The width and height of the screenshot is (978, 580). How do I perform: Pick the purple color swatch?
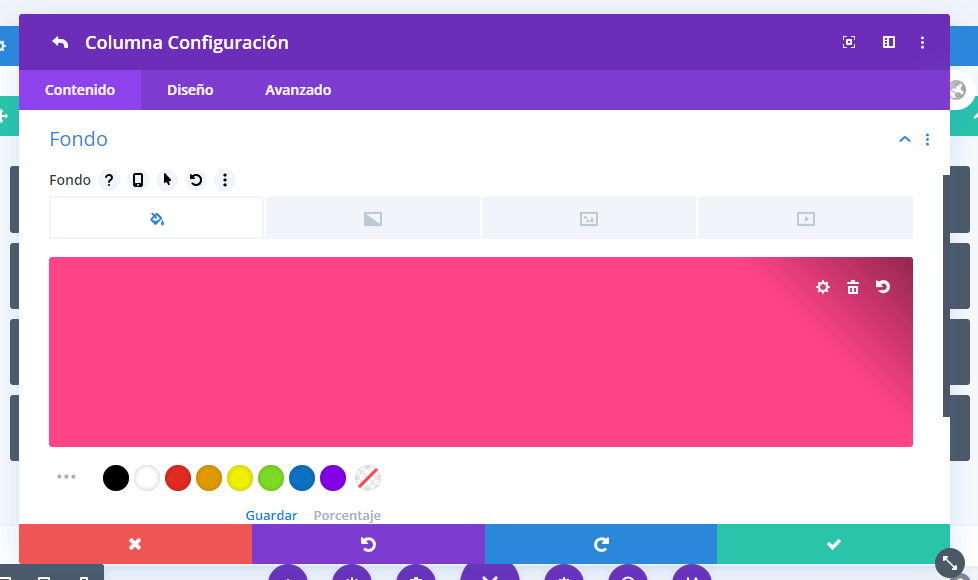tap(333, 478)
